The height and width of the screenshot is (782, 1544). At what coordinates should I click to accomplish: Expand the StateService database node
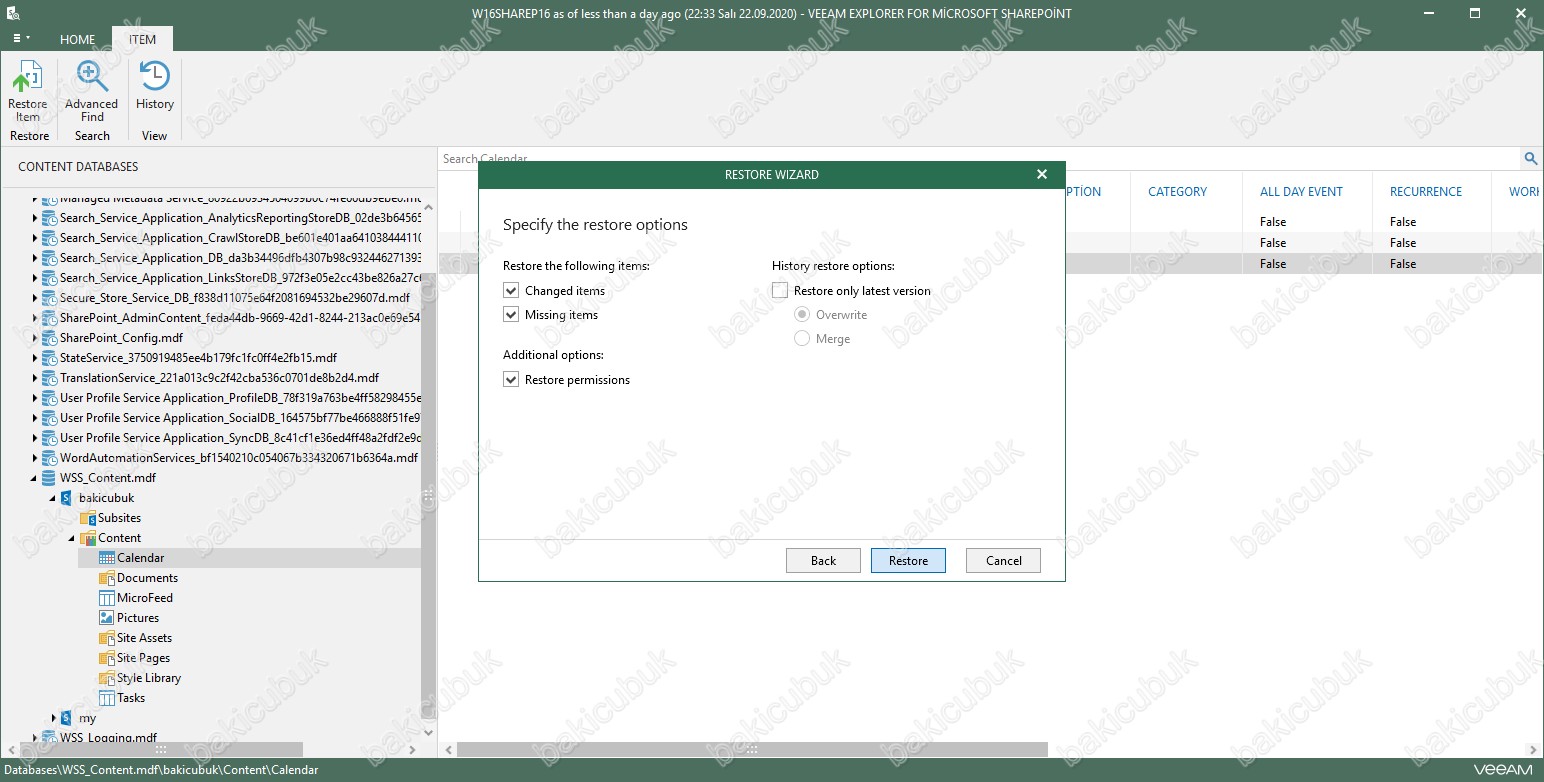coord(35,358)
